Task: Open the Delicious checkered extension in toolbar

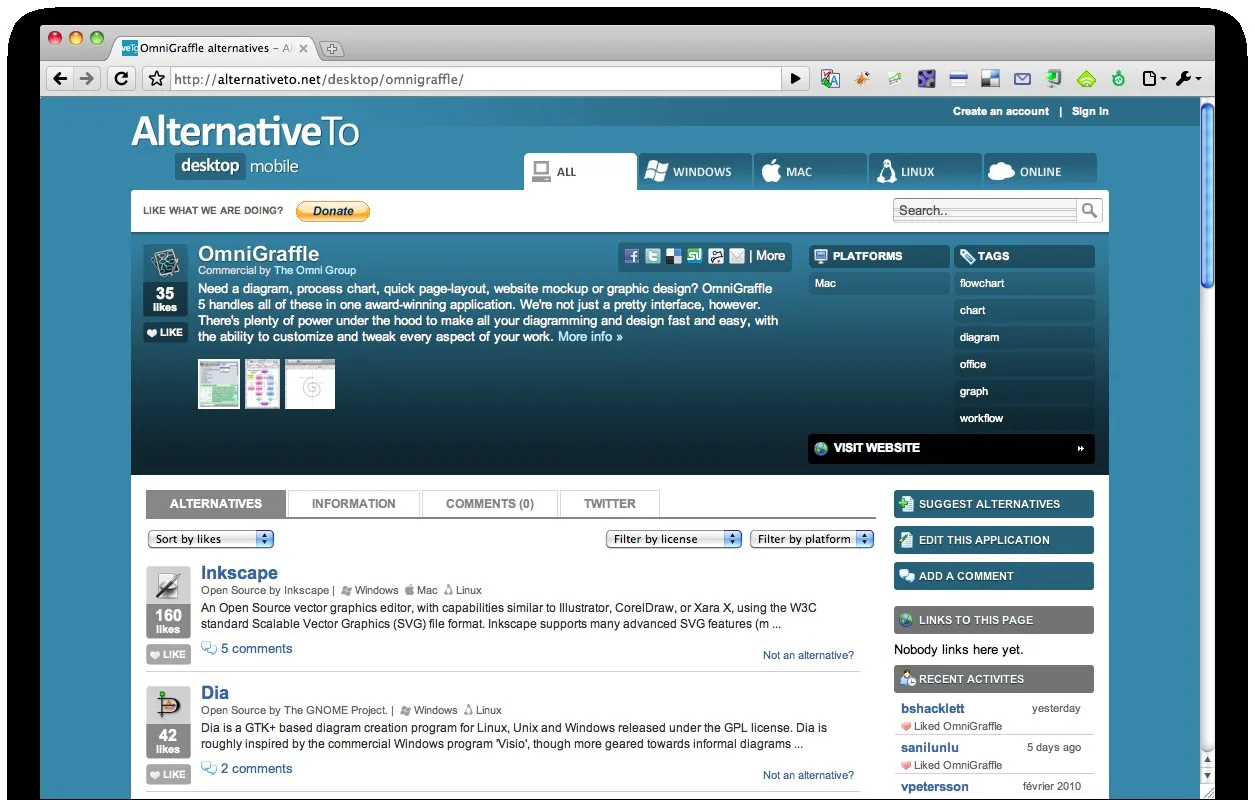Action: (x=990, y=78)
